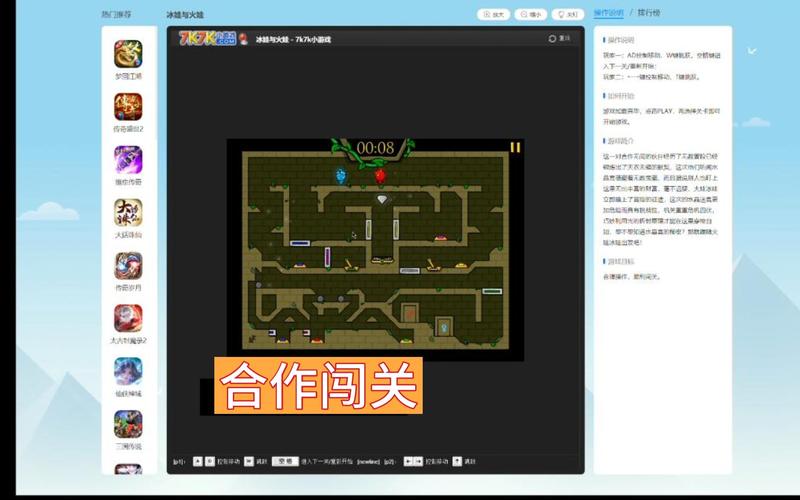Click the 重玩 replay button in game header
Image resolution: width=800 pixels, height=500 pixels.
pyautogui.click(x=559, y=38)
